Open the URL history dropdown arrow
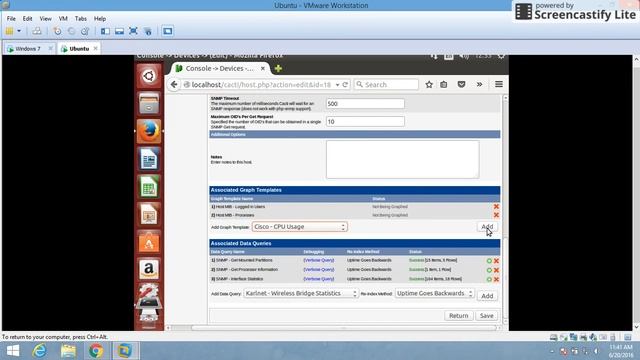Screen dimensions: 640x360 tap(338, 85)
